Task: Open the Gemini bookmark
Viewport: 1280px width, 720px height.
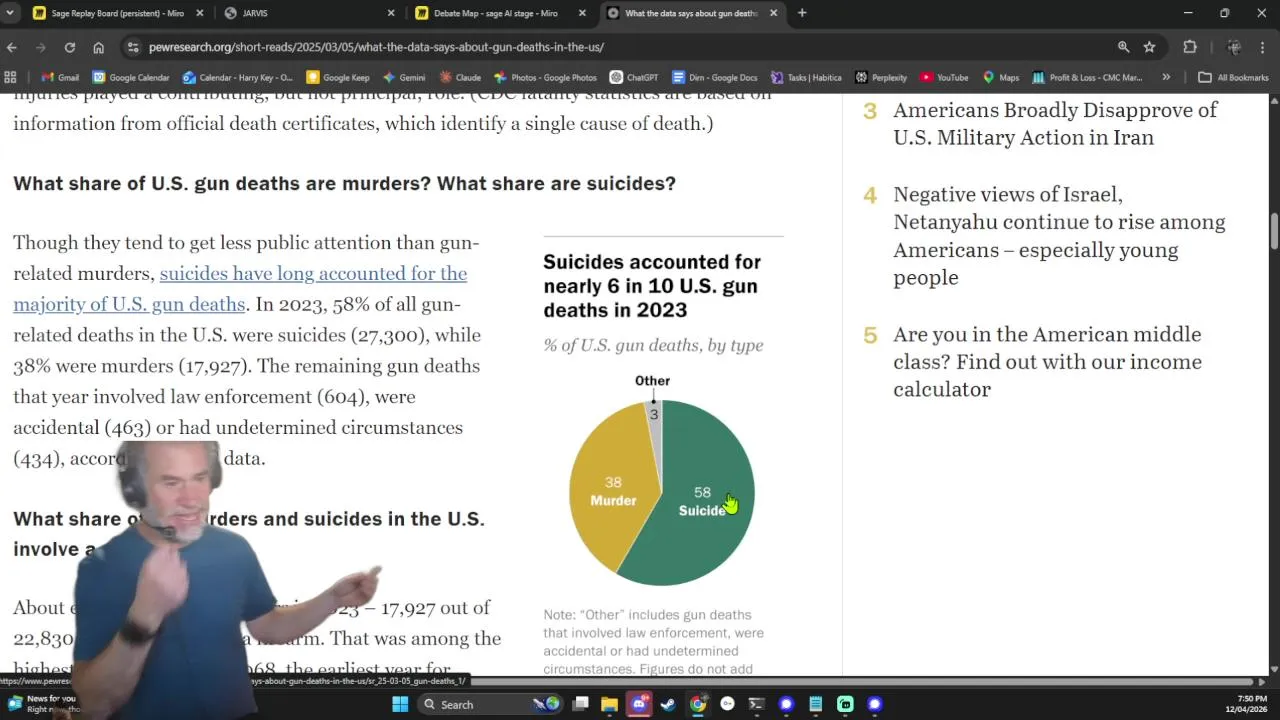Action: [404, 77]
